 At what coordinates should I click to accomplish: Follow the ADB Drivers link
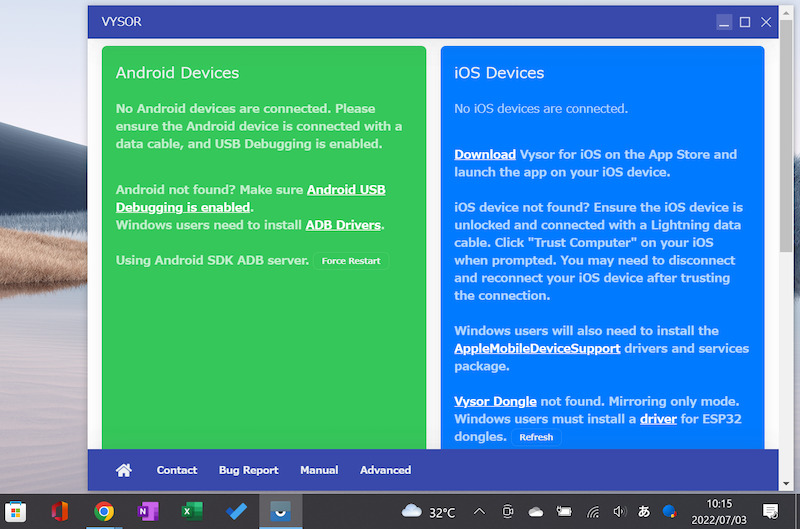pyautogui.click(x=343, y=225)
